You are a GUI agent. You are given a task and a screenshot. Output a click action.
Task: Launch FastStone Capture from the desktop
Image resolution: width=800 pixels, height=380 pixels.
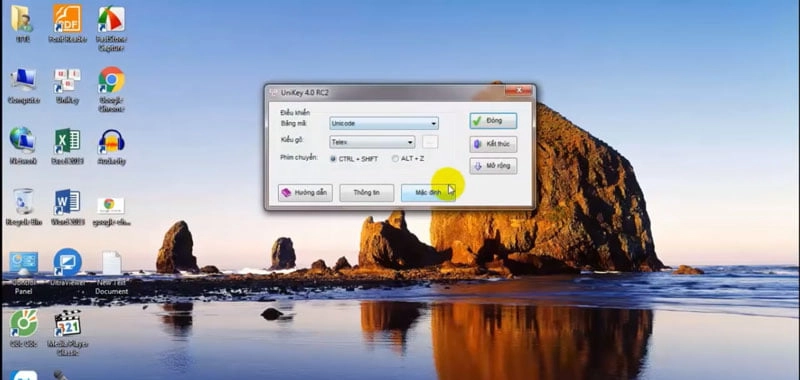(x=111, y=27)
